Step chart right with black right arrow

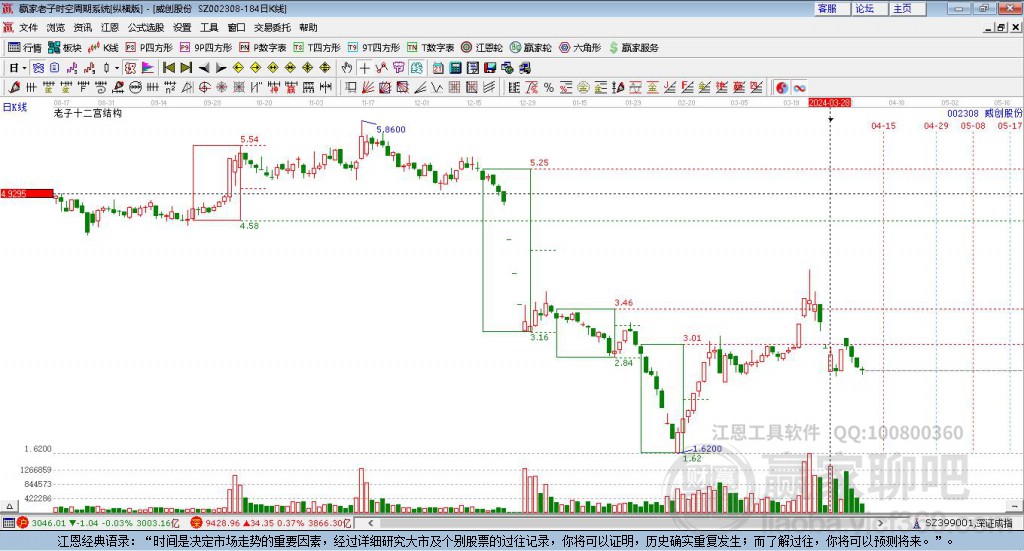(x=221, y=68)
